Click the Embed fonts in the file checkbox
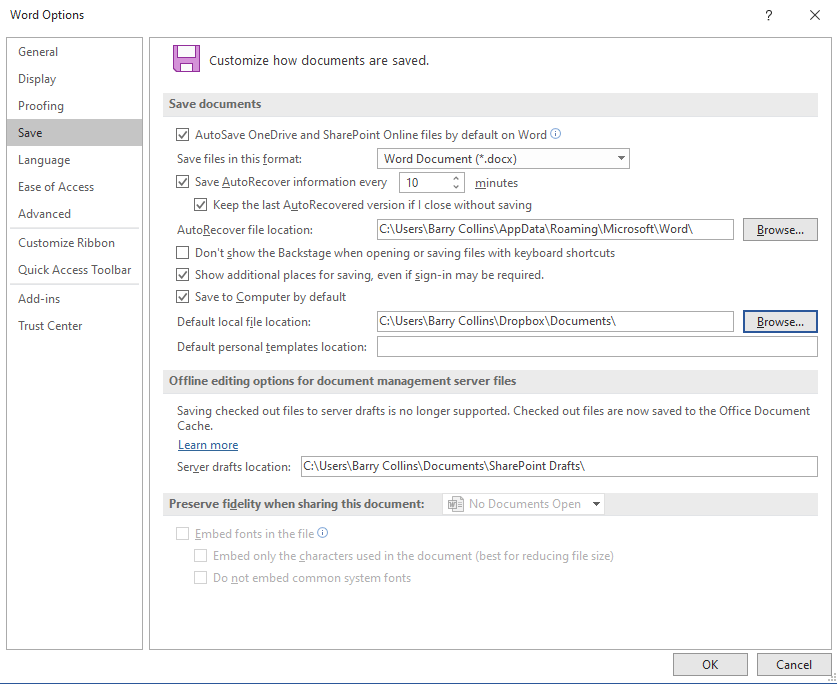 tap(183, 534)
